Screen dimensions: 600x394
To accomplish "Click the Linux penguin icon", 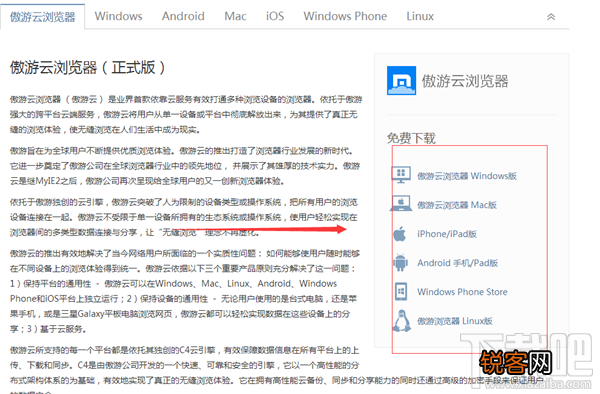I will click(401, 321).
